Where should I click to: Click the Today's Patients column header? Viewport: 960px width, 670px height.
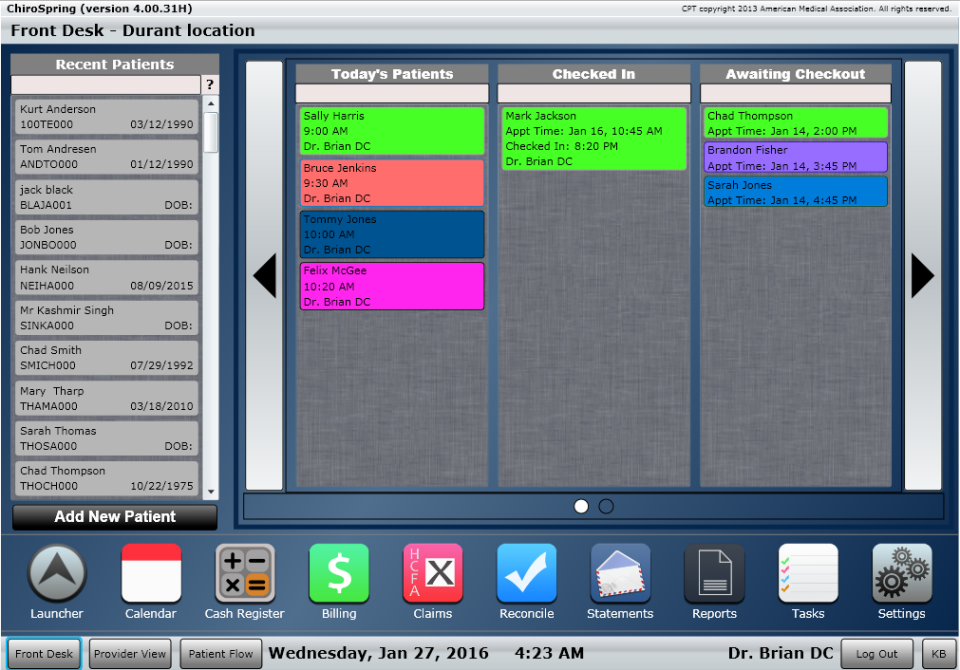point(392,74)
